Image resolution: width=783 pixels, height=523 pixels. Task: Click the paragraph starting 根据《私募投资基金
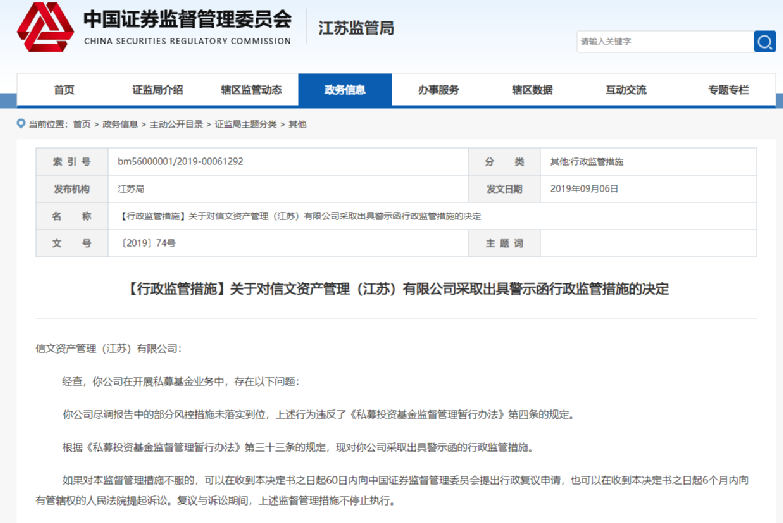coord(298,447)
